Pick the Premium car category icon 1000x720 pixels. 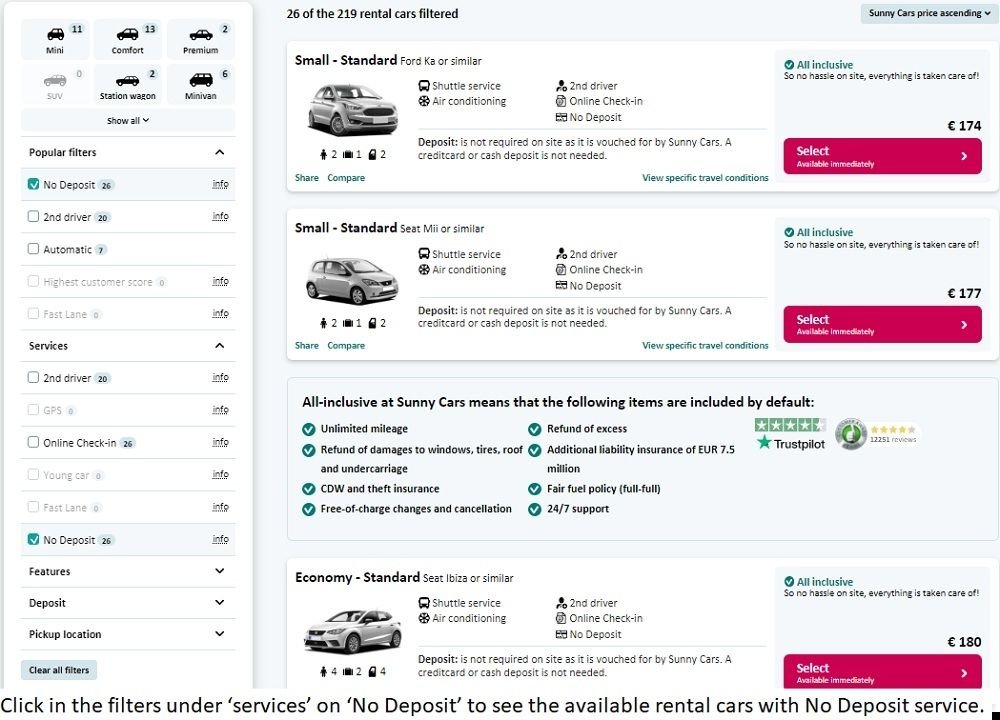point(201,39)
